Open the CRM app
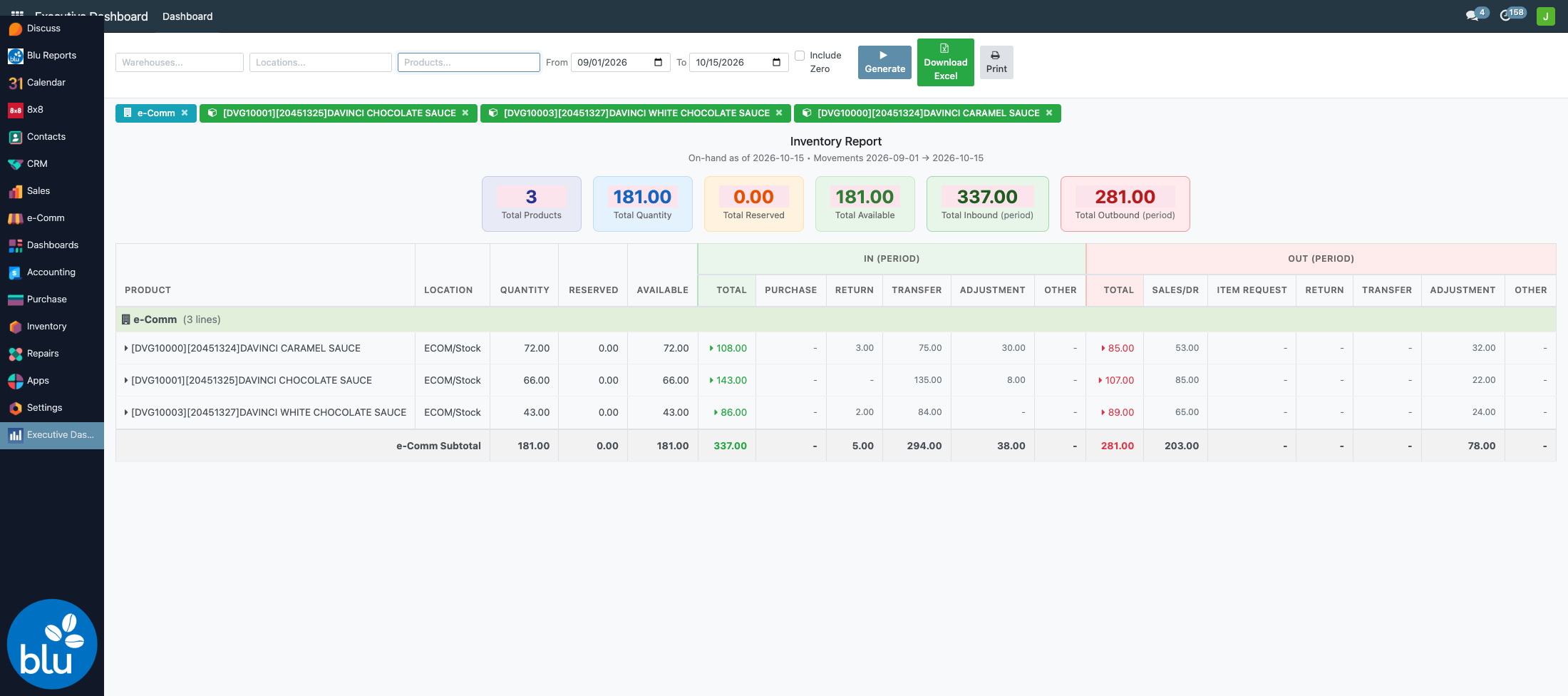 [x=51, y=164]
